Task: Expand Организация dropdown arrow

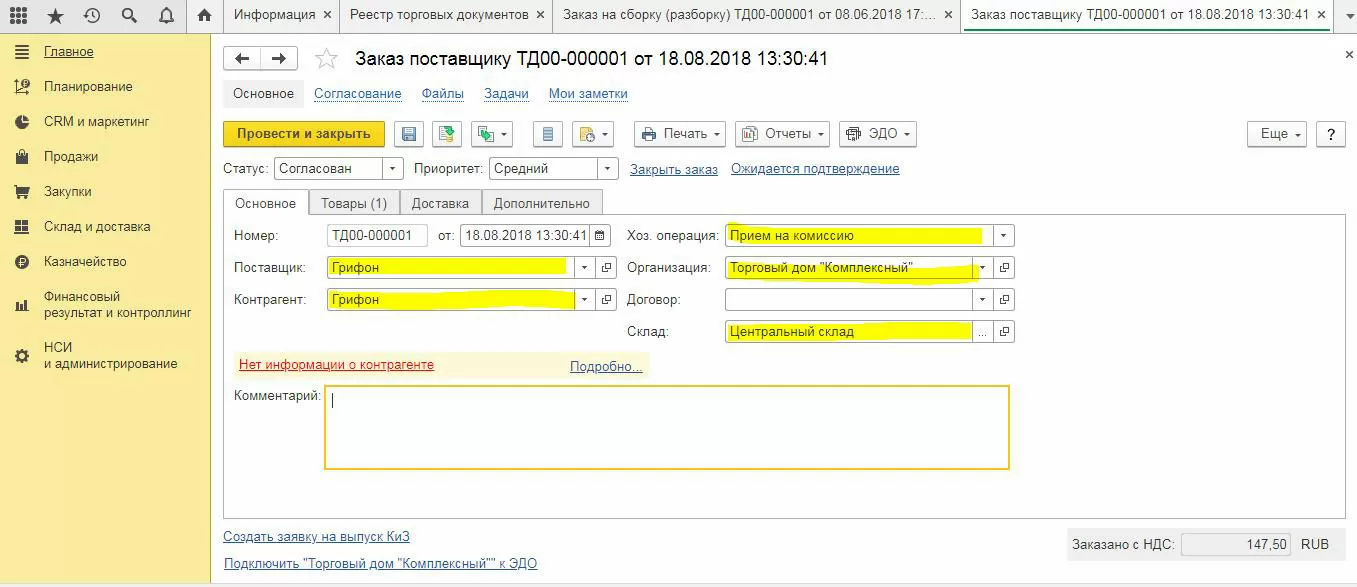Action: (984, 268)
